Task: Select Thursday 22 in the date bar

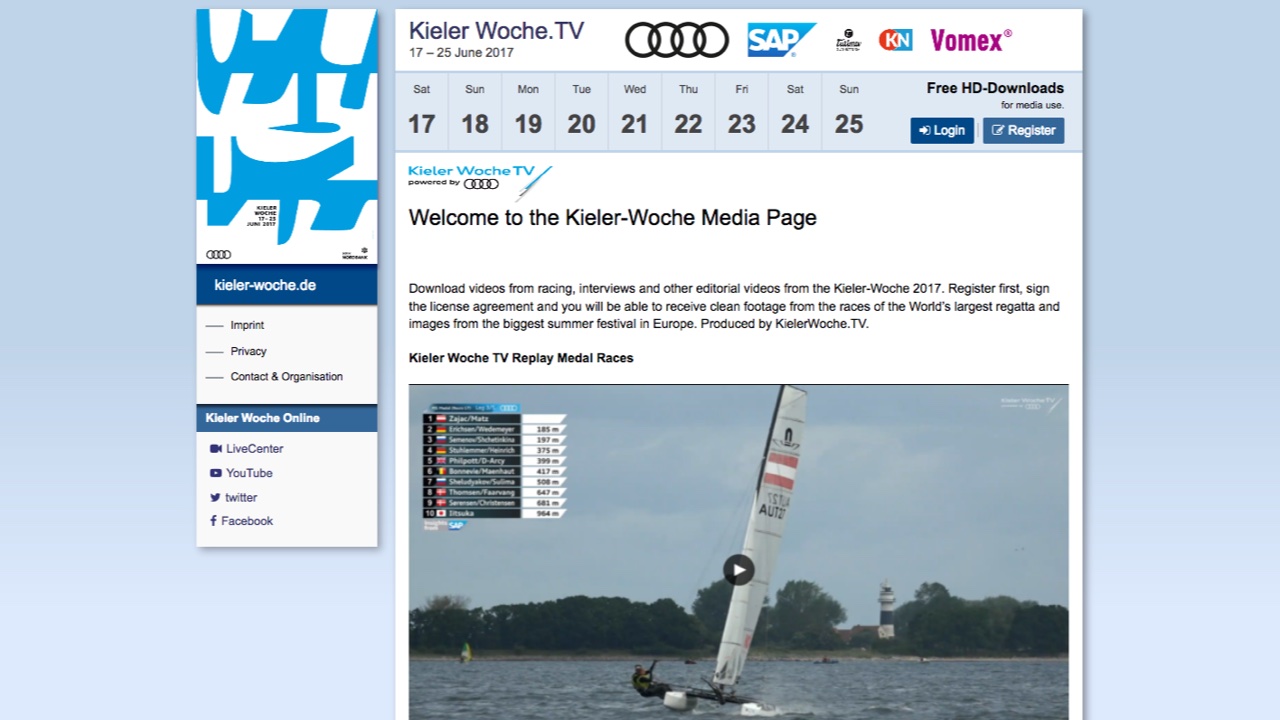Action: (x=688, y=111)
